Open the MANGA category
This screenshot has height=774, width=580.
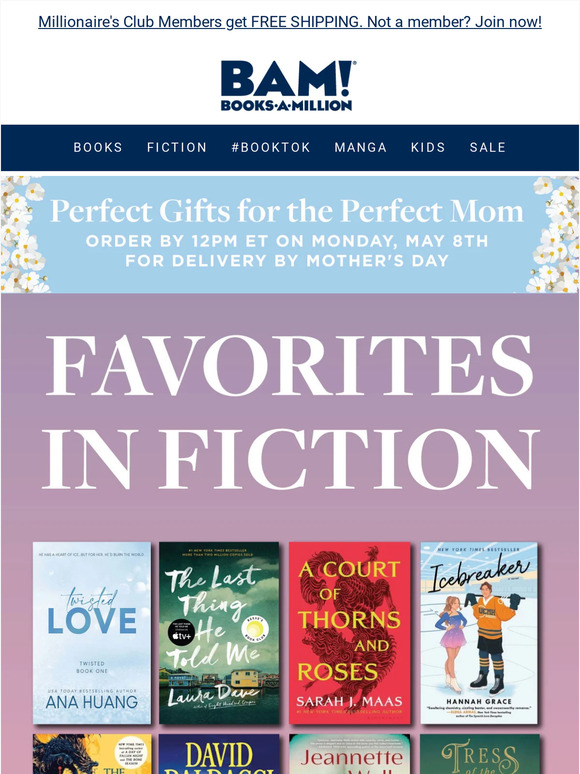(x=360, y=147)
